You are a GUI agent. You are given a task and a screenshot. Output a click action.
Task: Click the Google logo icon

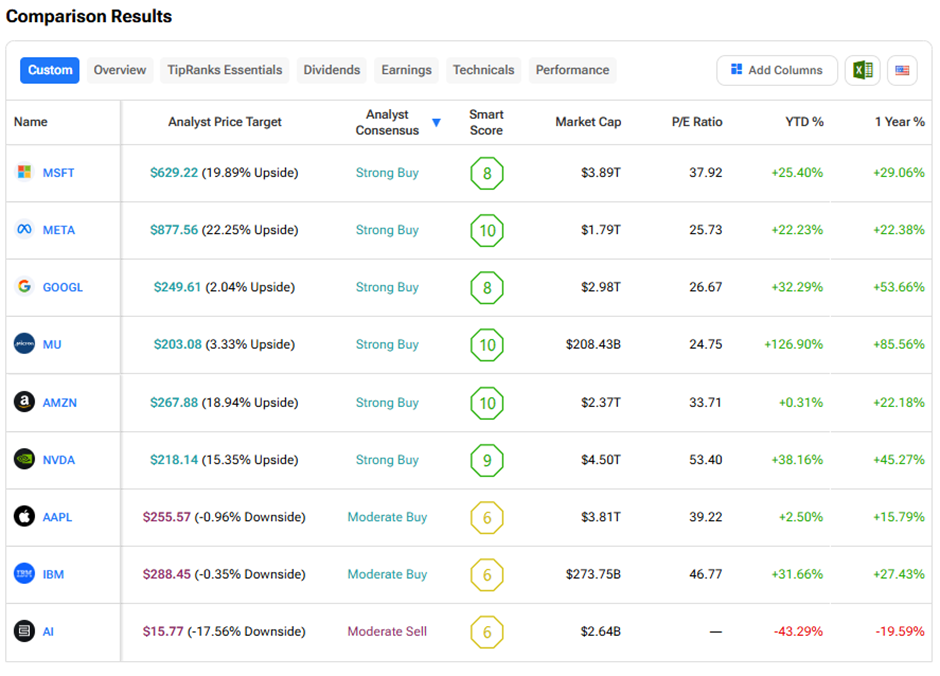24,287
